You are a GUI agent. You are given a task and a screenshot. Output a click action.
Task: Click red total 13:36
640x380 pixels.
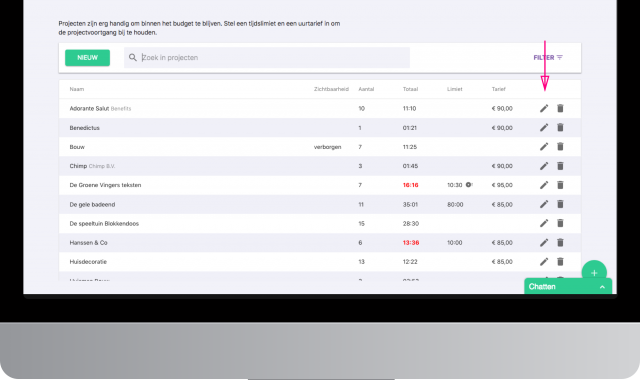411,243
